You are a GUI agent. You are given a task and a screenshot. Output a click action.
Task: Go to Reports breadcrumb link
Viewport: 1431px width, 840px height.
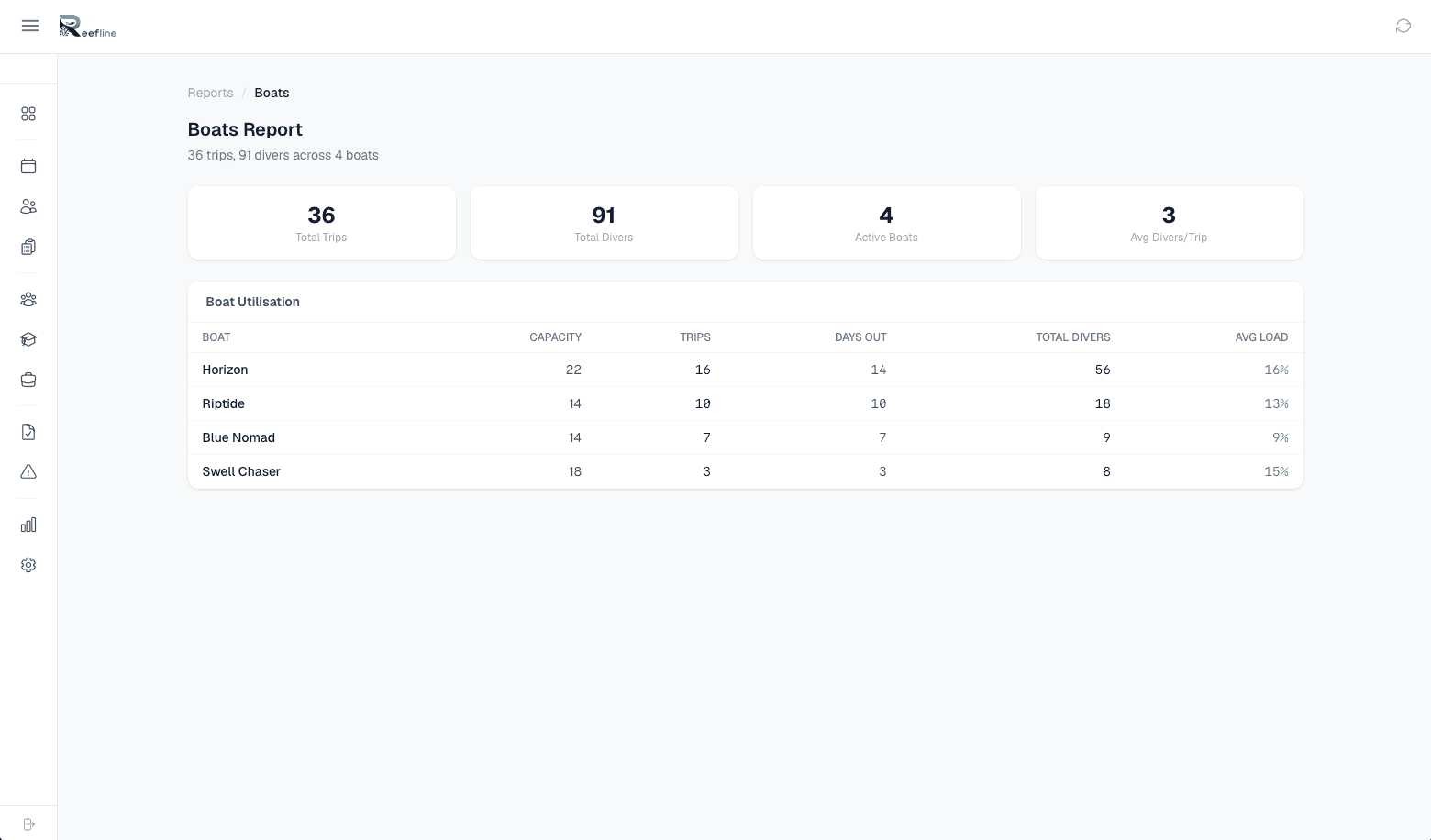210,93
